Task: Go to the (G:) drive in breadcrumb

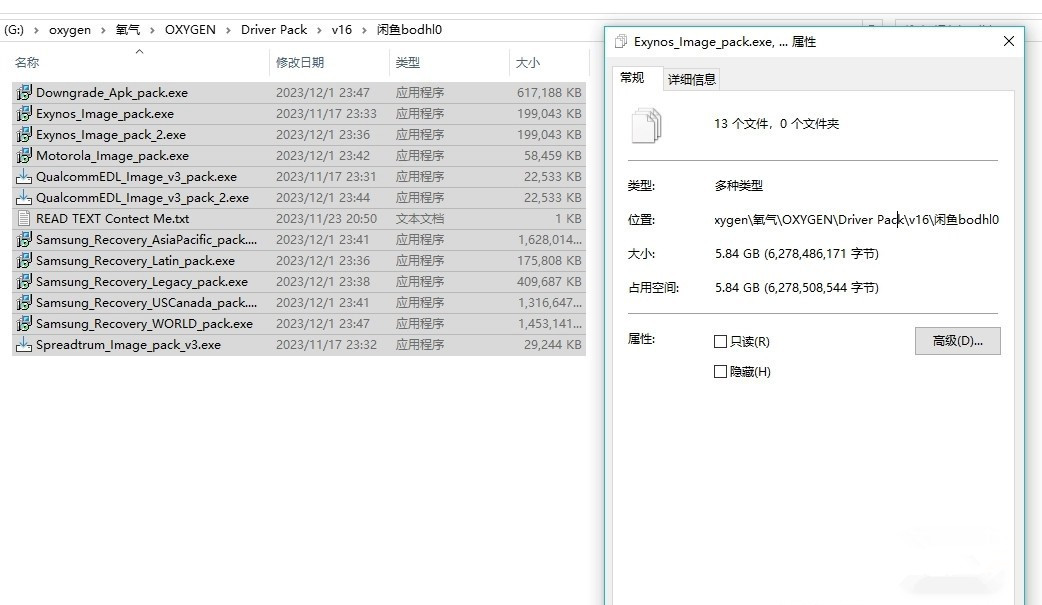Action: (14, 30)
